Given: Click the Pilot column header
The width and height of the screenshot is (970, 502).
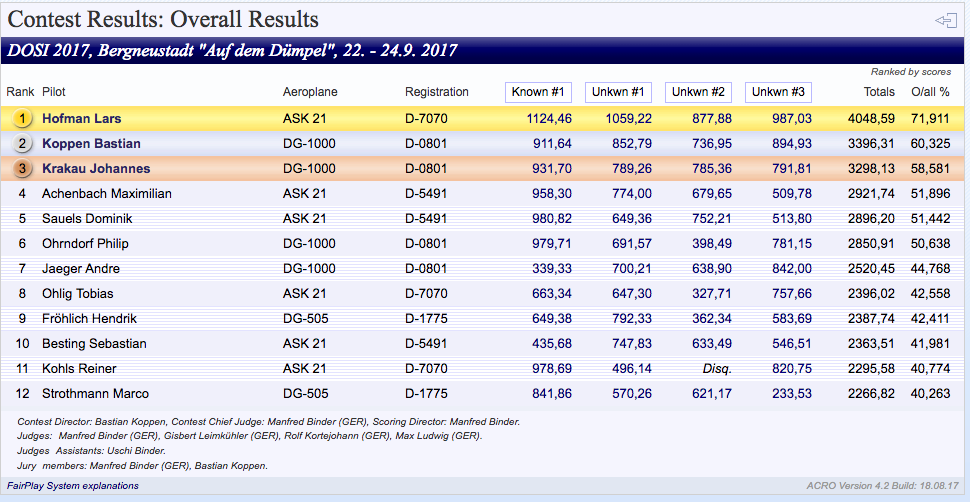Looking at the screenshot, I should click(54, 92).
